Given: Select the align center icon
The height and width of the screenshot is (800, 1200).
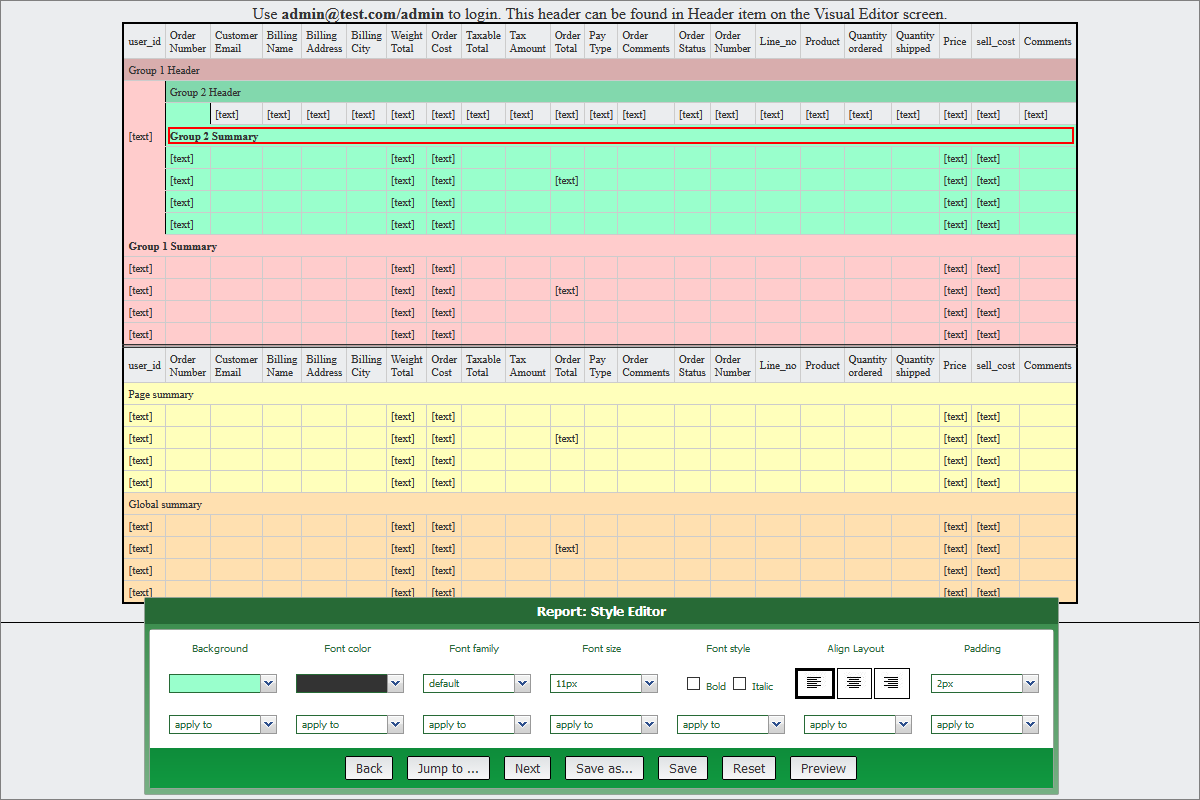Looking at the screenshot, I should [853, 683].
